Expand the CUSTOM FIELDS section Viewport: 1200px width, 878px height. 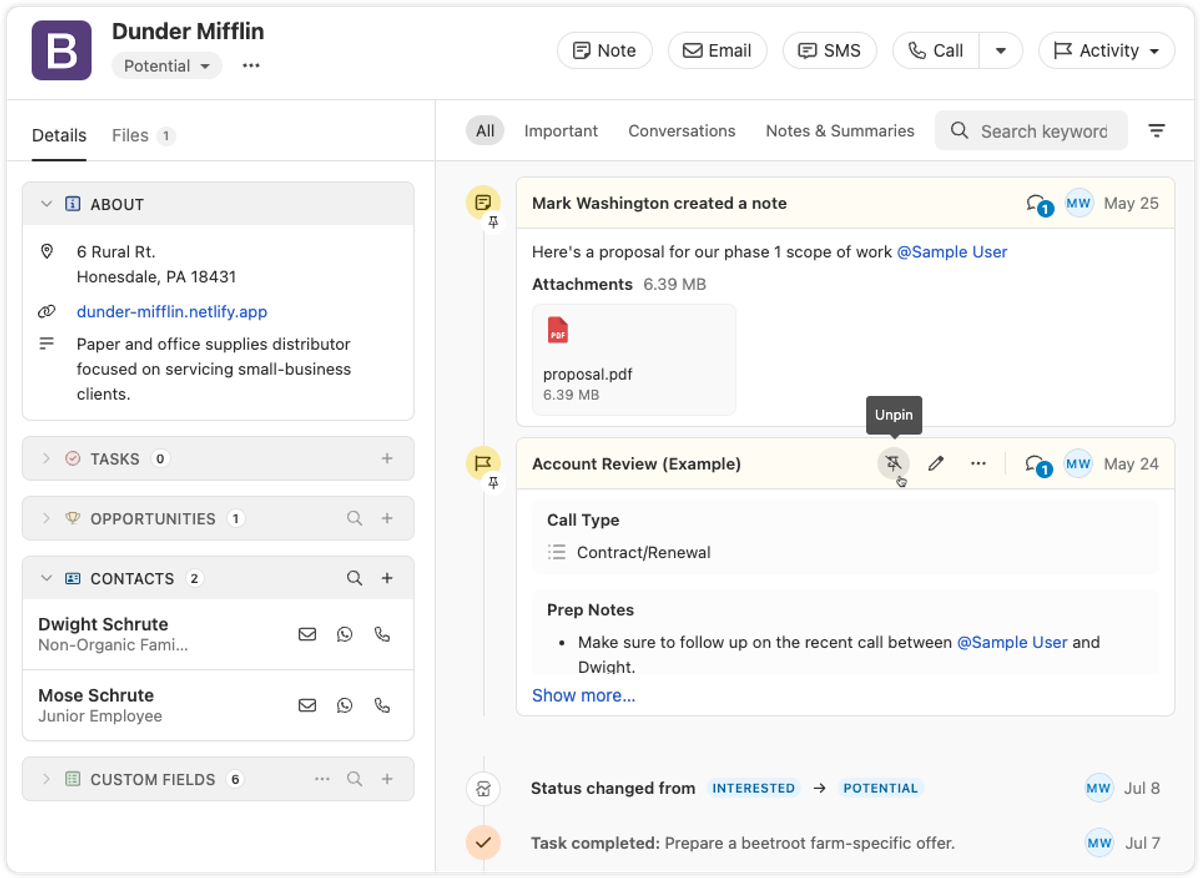(x=46, y=779)
